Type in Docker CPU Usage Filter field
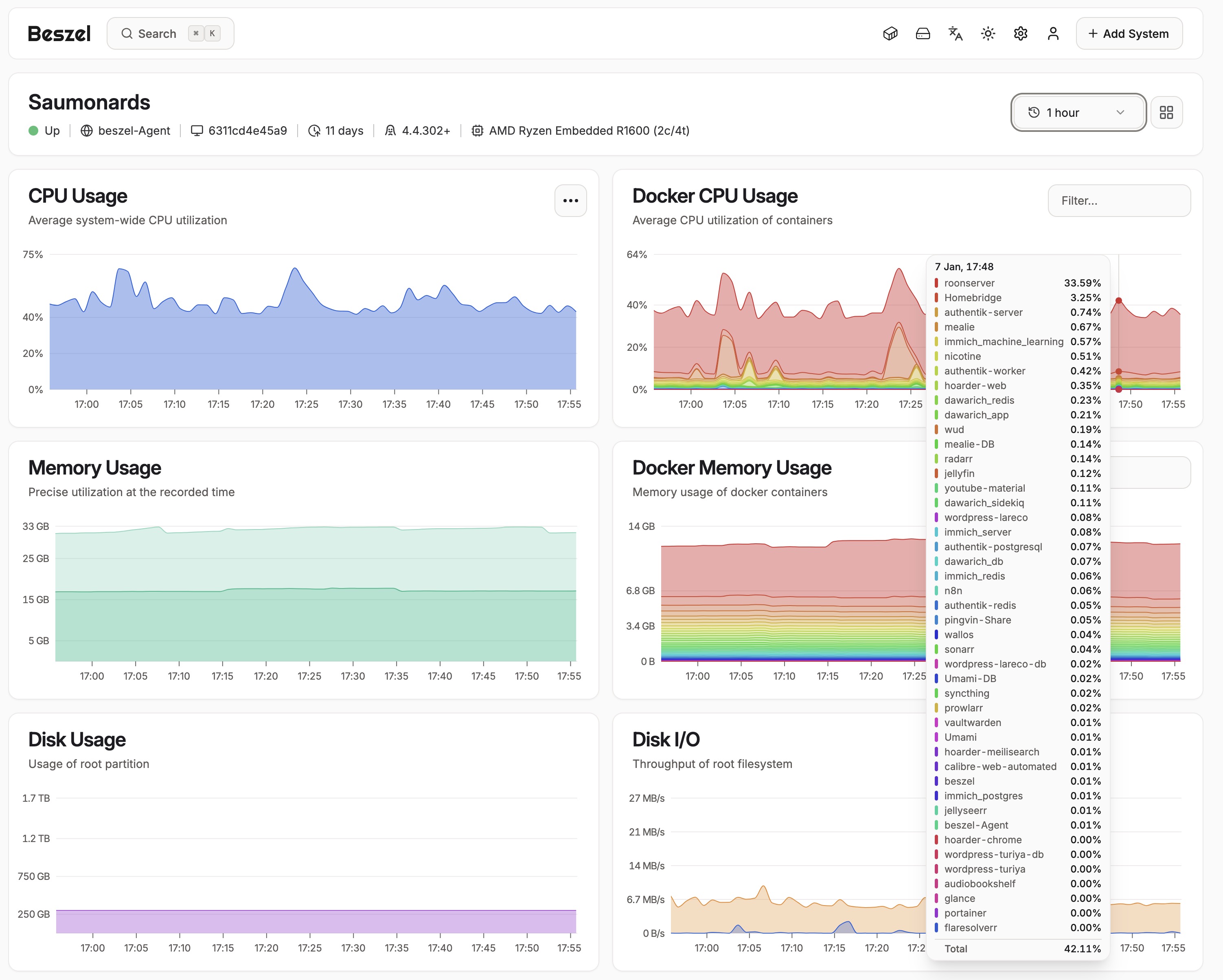1223x980 pixels. (1119, 201)
